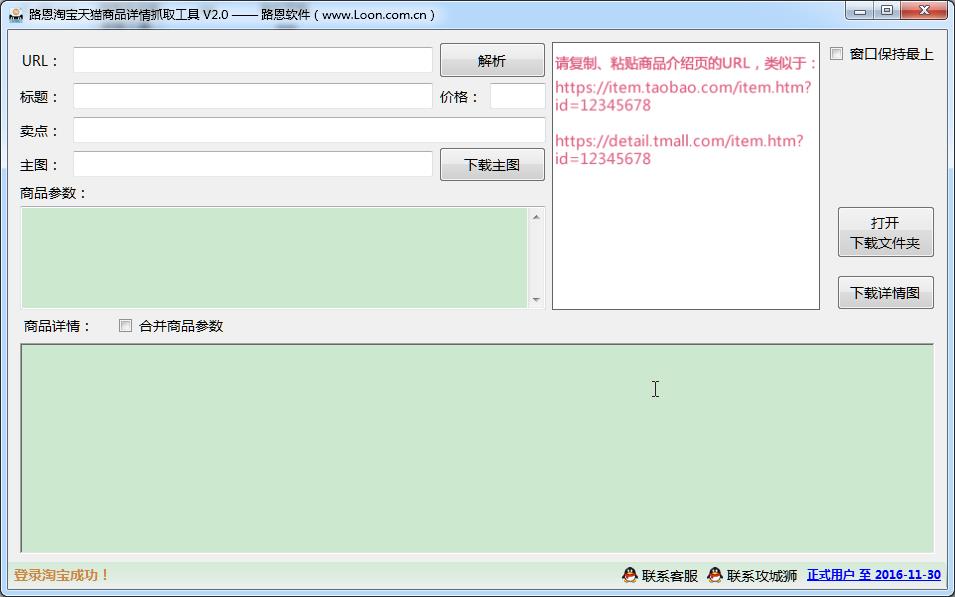Click the 解析 parse button
The width and height of the screenshot is (955, 597).
point(492,60)
